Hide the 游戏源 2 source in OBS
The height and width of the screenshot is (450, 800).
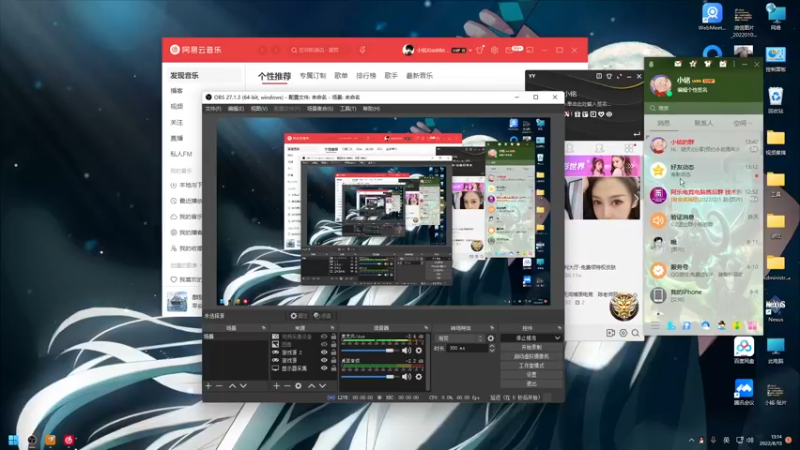[x=324, y=352]
